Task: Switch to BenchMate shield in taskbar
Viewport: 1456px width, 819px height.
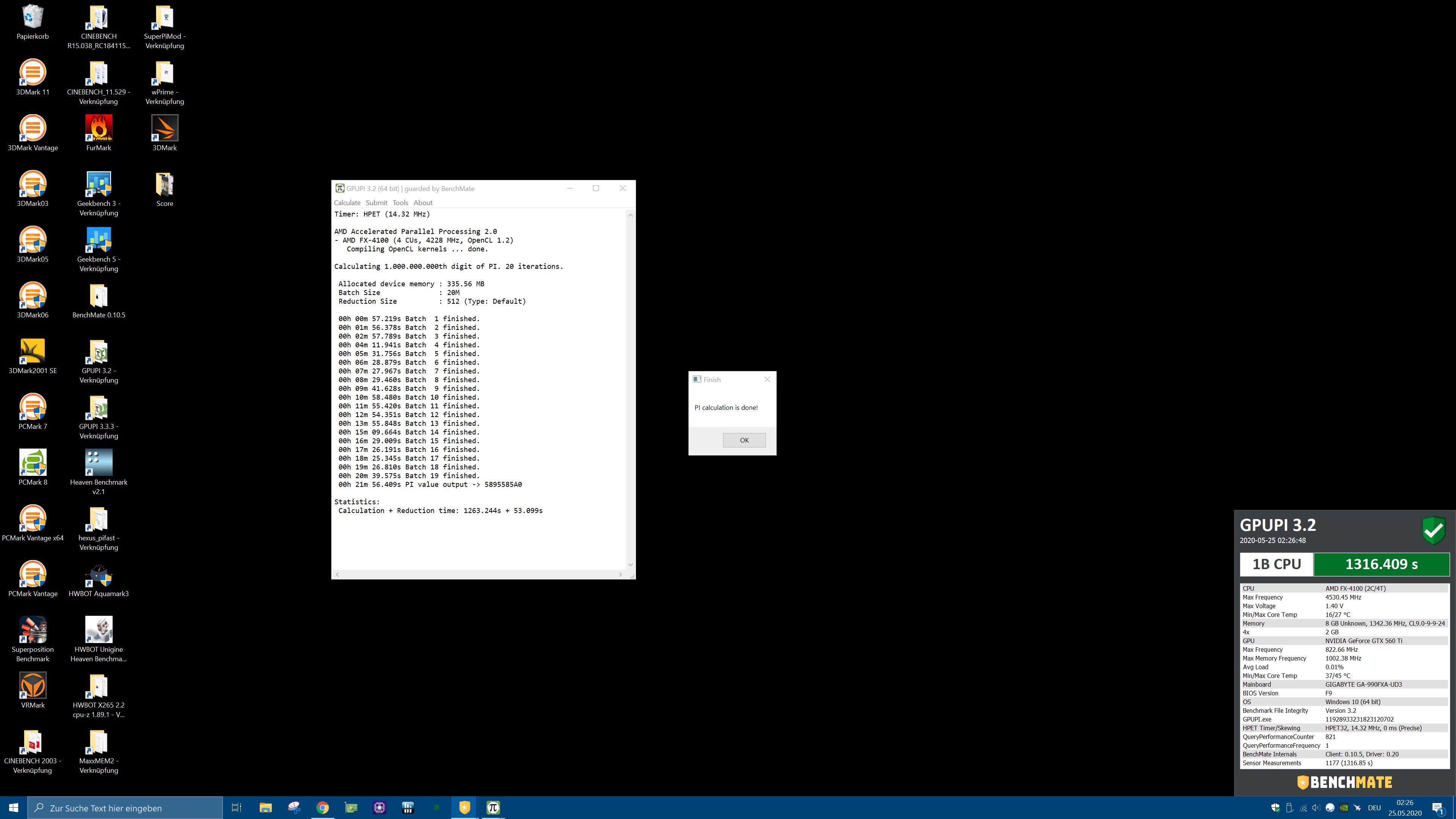Action: click(x=464, y=808)
